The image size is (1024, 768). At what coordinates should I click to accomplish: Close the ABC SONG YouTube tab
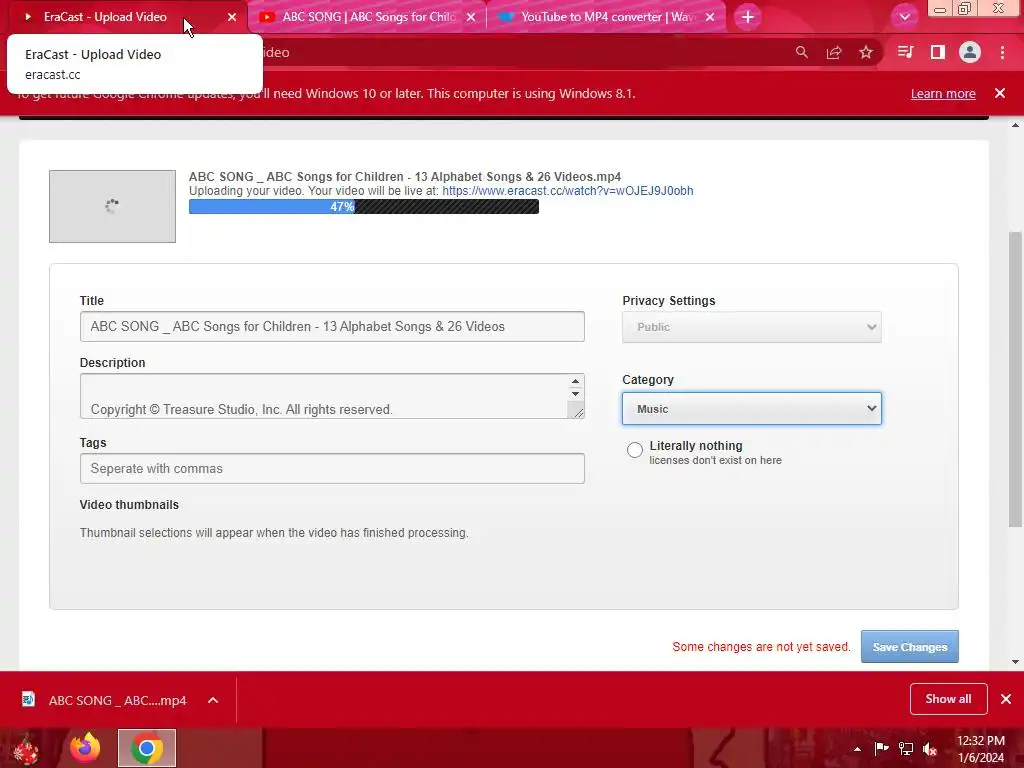pyautogui.click(x=471, y=17)
